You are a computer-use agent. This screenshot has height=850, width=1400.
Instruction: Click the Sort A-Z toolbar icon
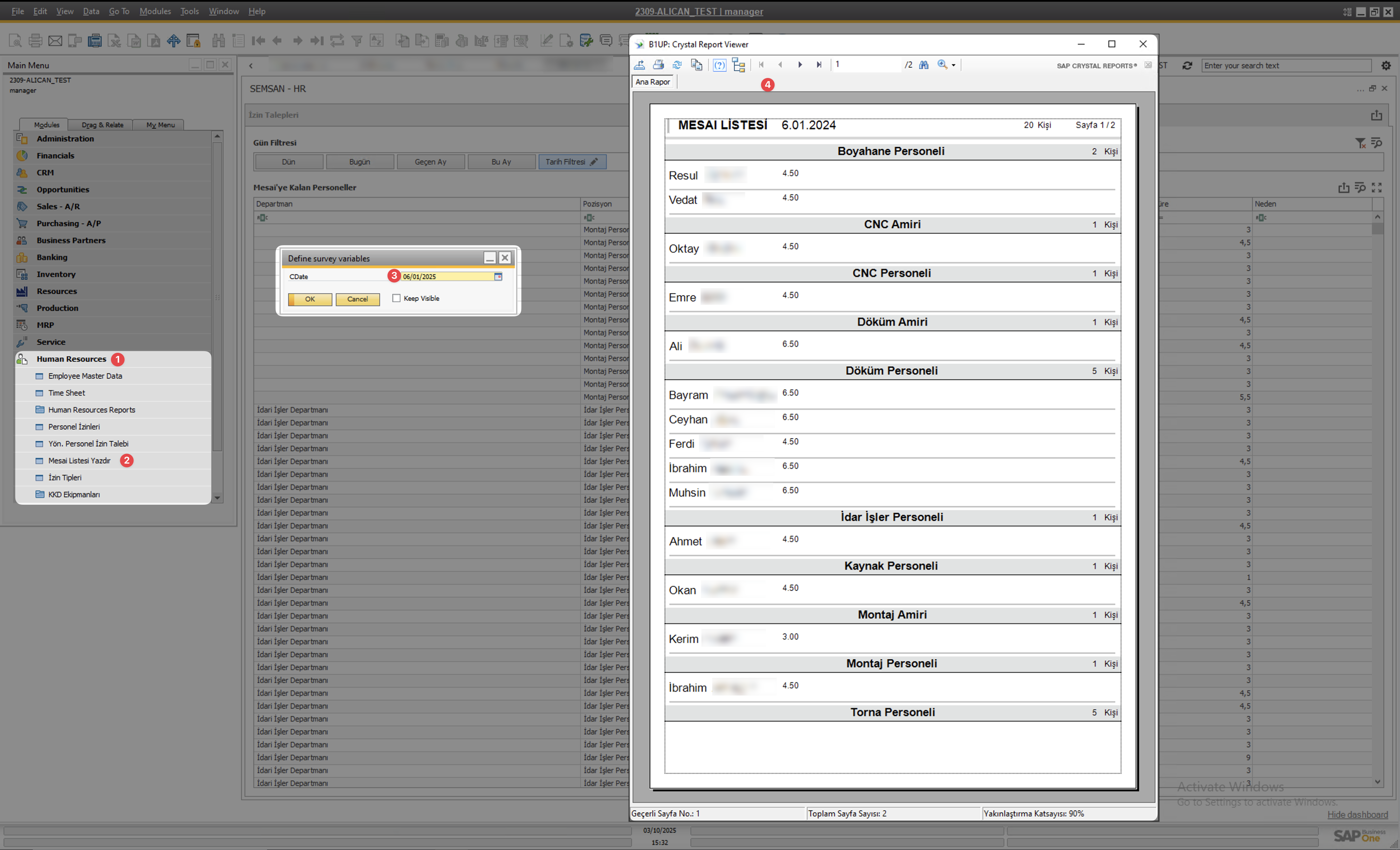pos(377,40)
